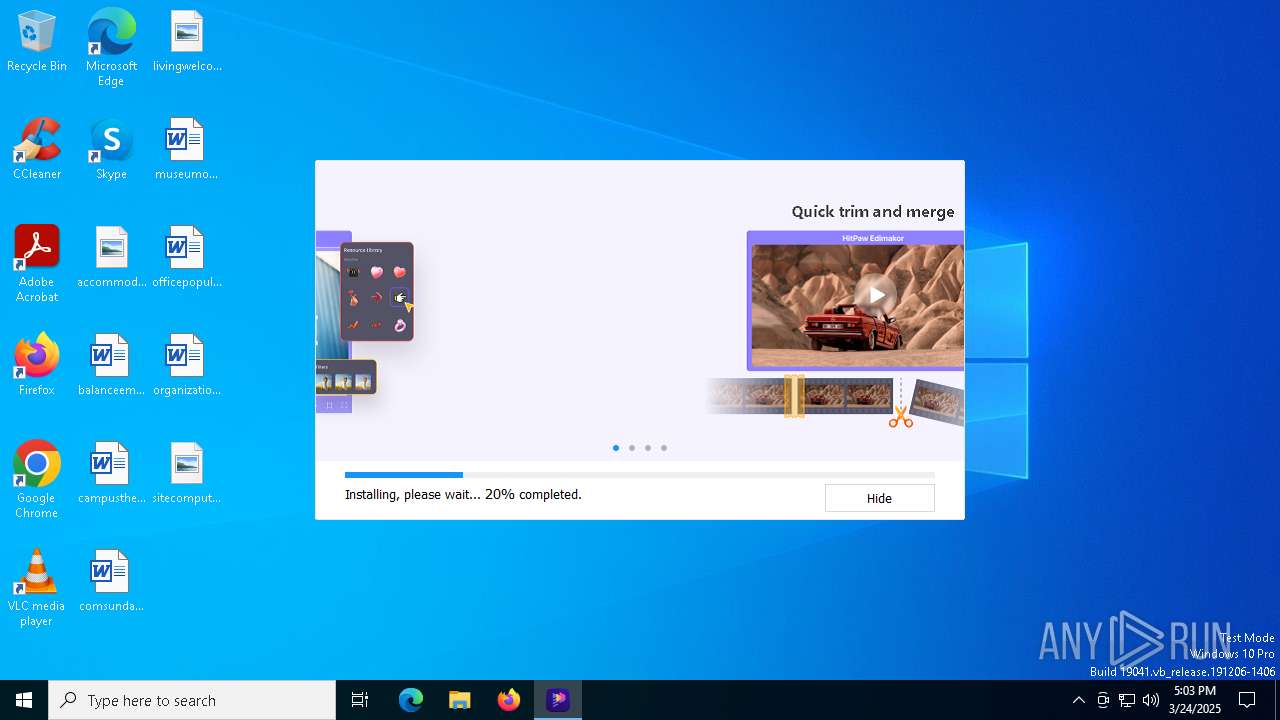Open VLC media player desktop shortcut
1280x720 pixels.
point(37,588)
